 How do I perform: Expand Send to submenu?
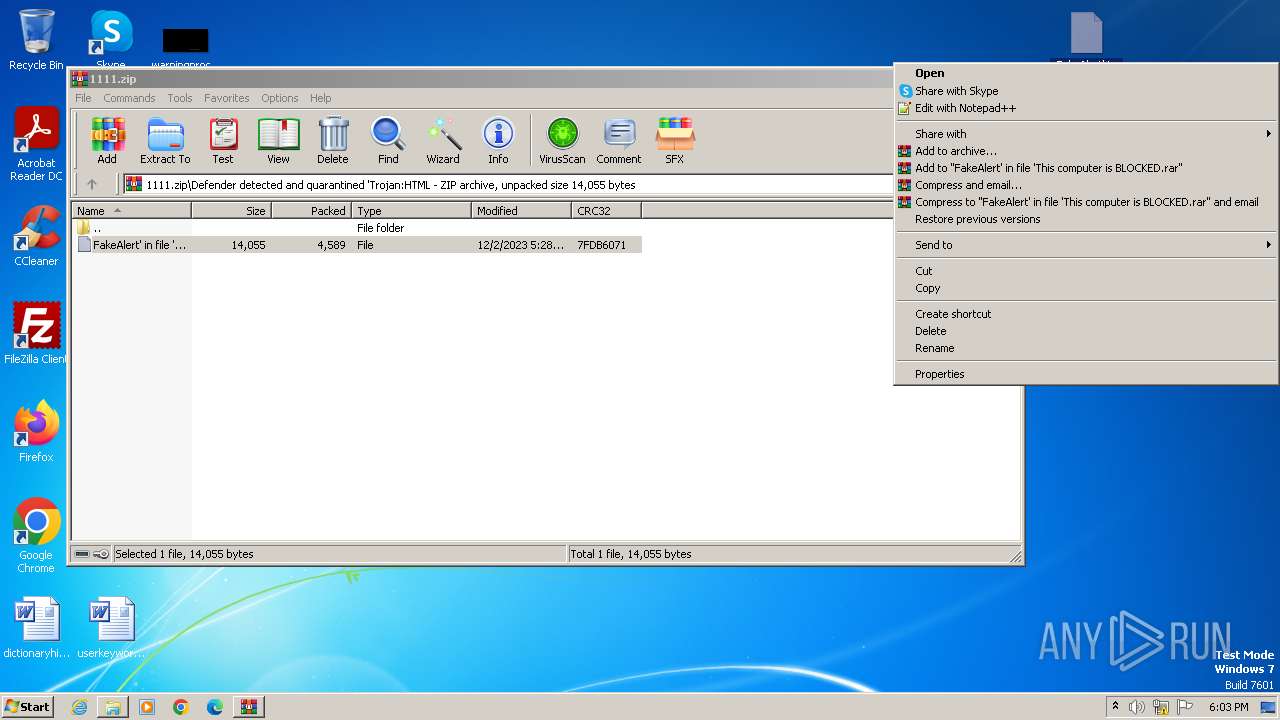click(1085, 245)
